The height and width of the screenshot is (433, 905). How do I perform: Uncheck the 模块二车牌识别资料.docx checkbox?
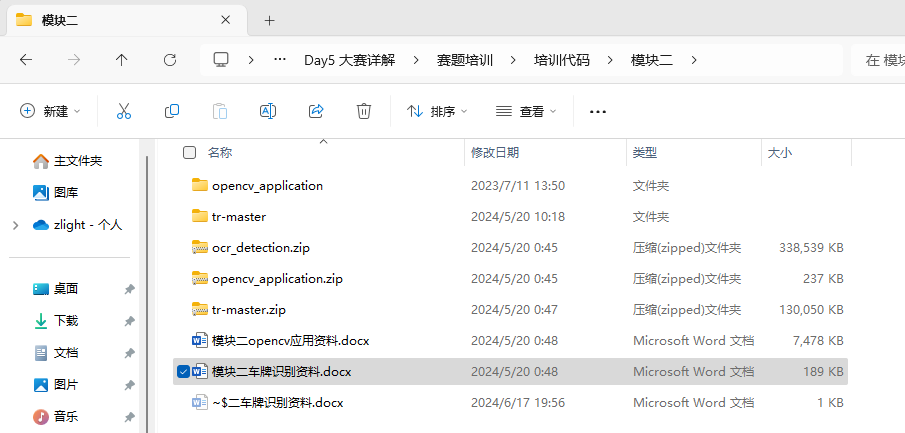(x=183, y=372)
